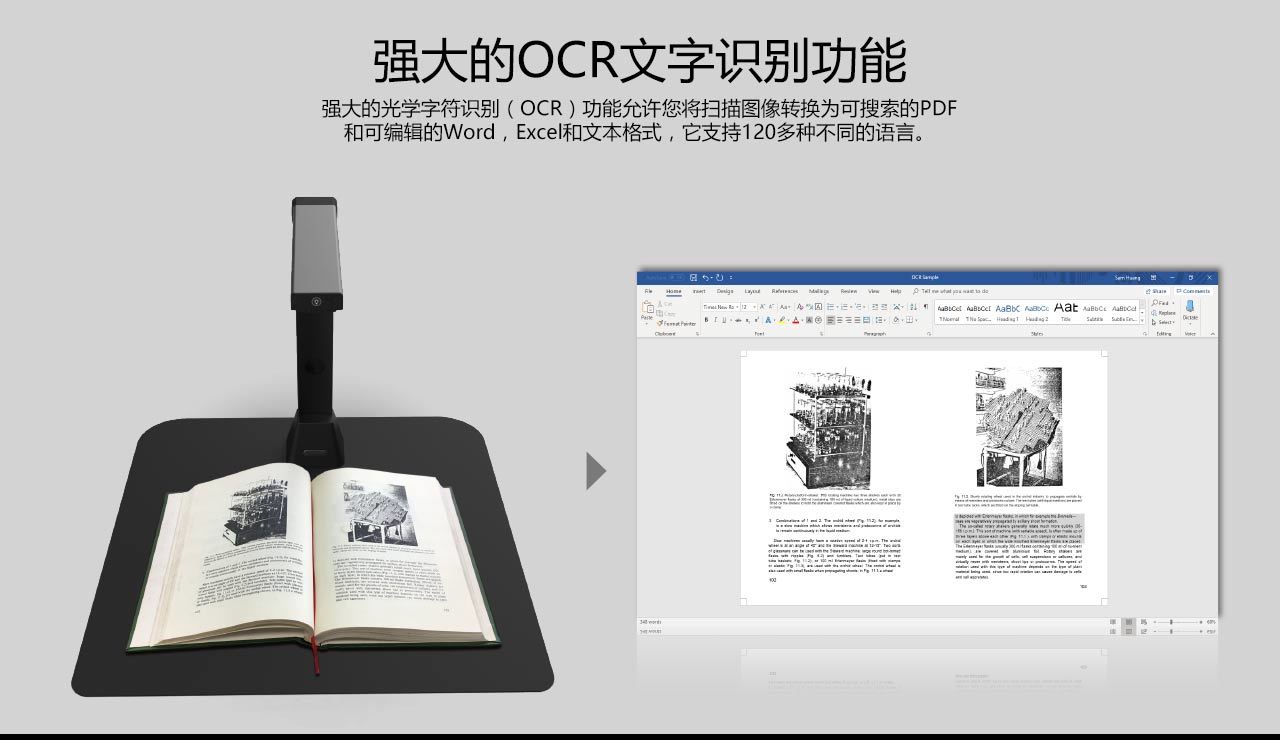Image resolution: width=1280 pixels, height=740 pixels.
Task: Toggle Italic formatting
Action: click(x=715, y=320)
